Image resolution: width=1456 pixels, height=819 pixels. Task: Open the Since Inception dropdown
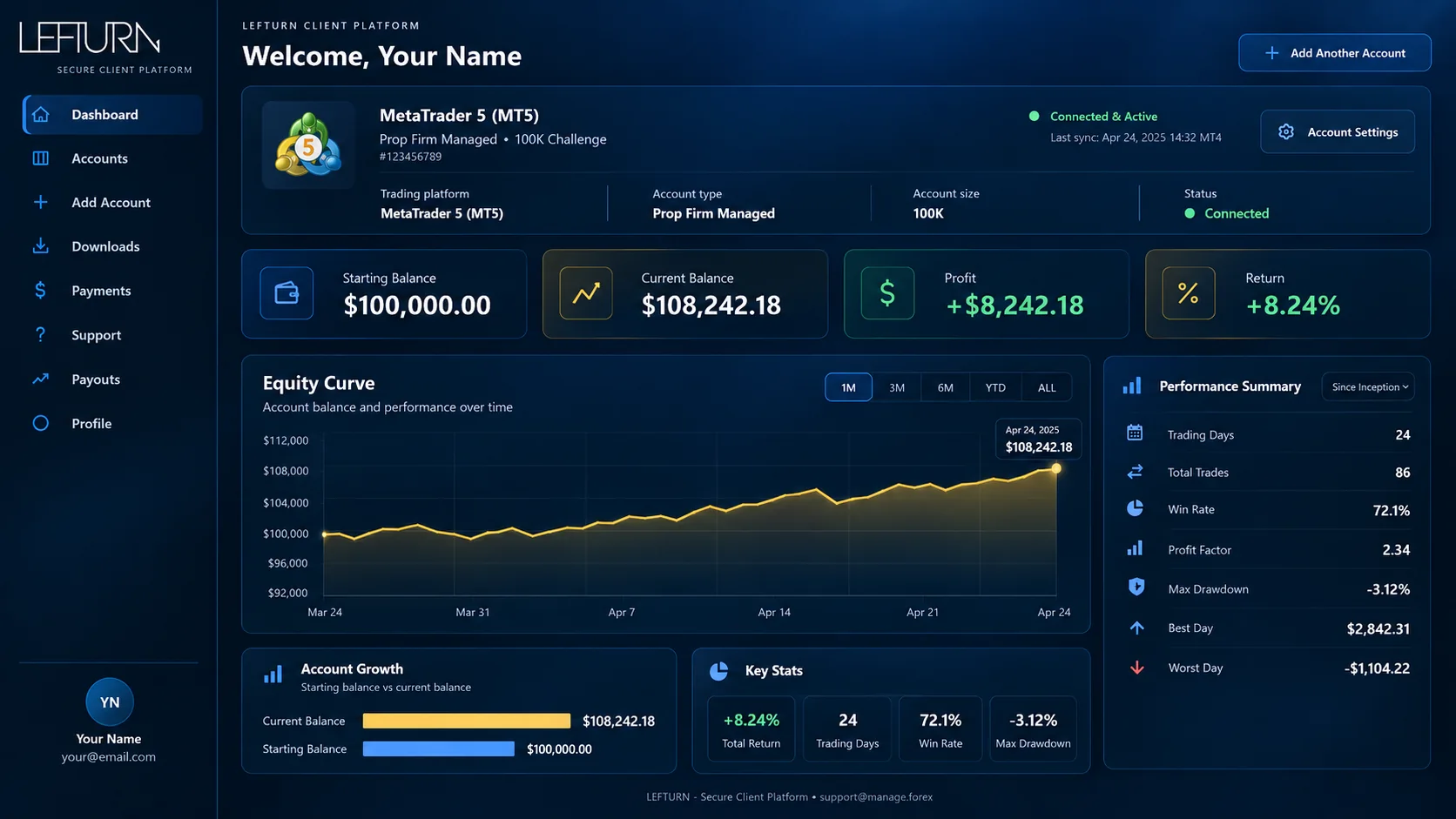coord(1368,387)
